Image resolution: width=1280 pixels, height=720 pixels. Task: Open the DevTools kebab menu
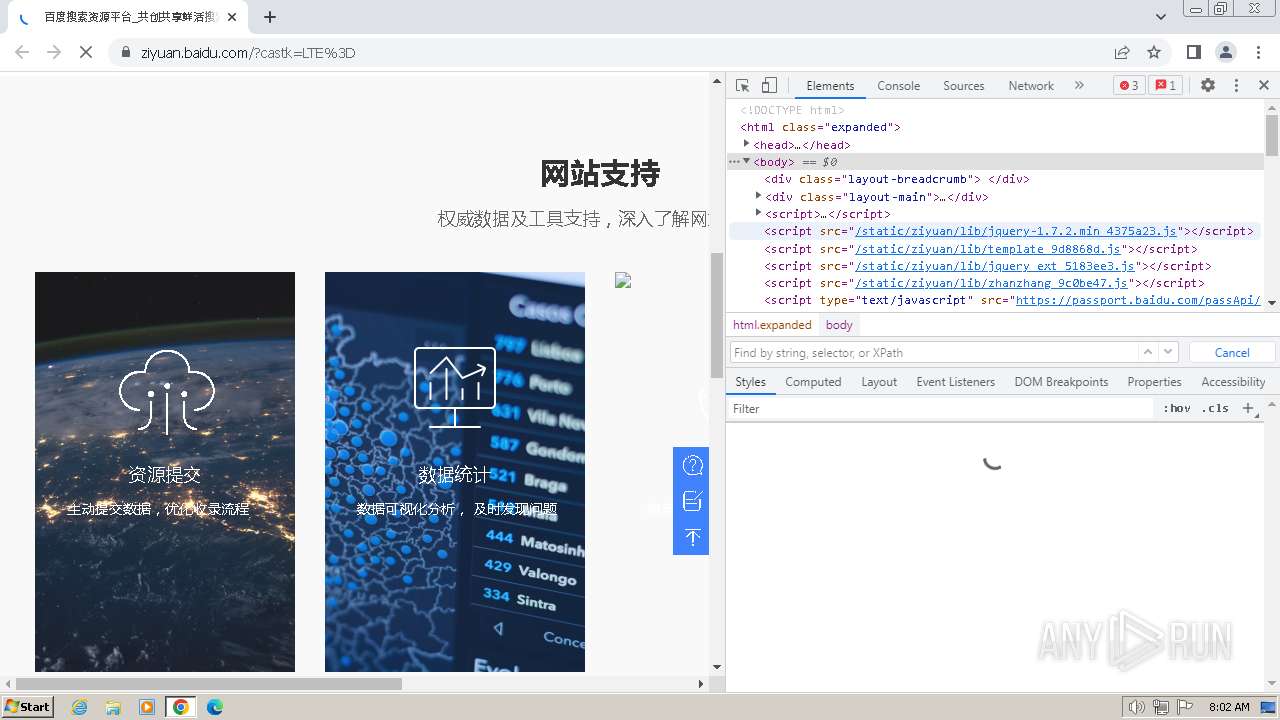(1236, 86)
